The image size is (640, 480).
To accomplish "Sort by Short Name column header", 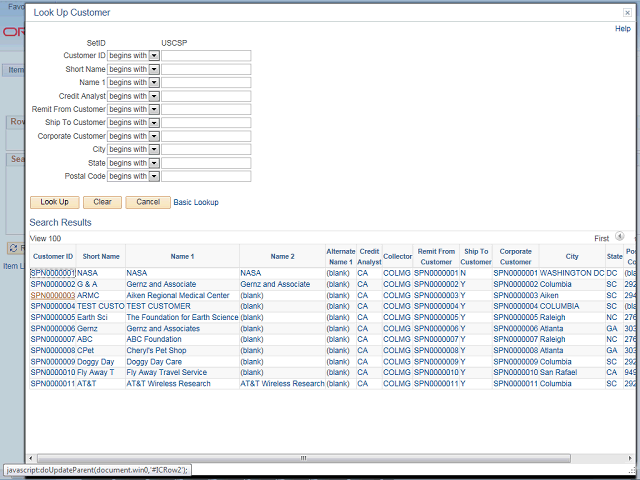I will coord(101,256).
